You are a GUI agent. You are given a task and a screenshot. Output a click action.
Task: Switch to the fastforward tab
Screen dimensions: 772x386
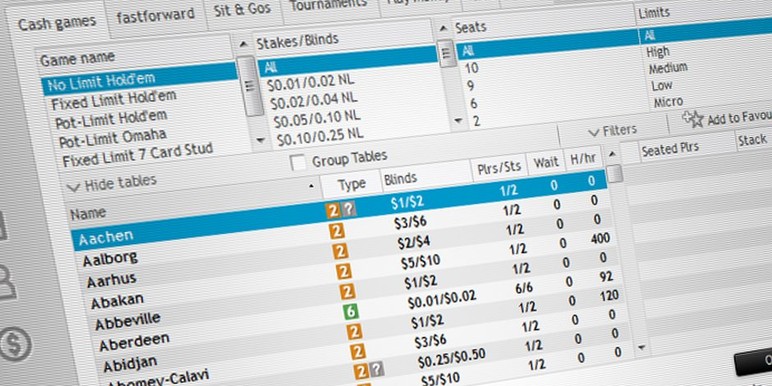pyautogui.click(x=155, y=15)
